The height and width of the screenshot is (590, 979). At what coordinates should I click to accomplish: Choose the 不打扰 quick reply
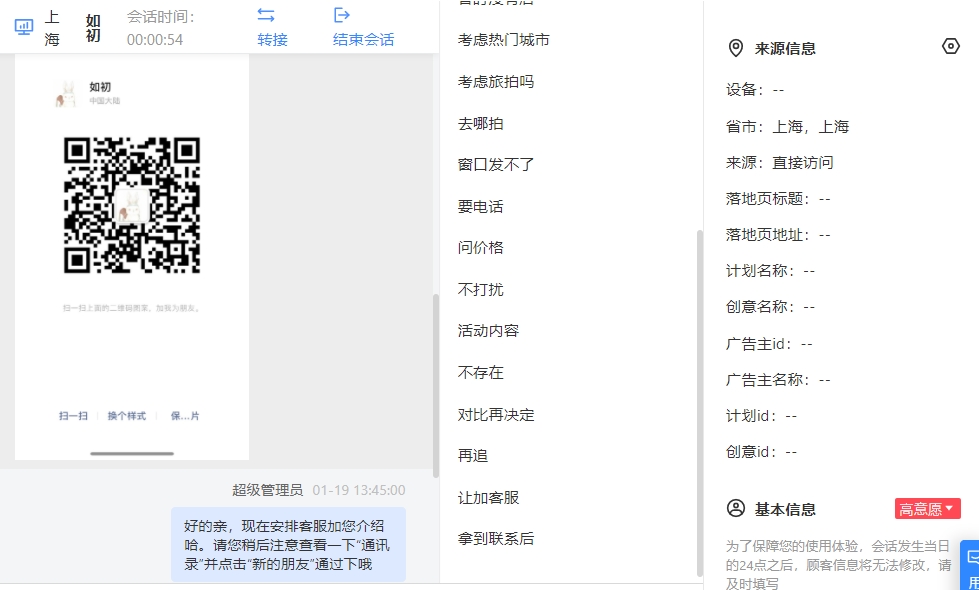[x=481, y=290]
